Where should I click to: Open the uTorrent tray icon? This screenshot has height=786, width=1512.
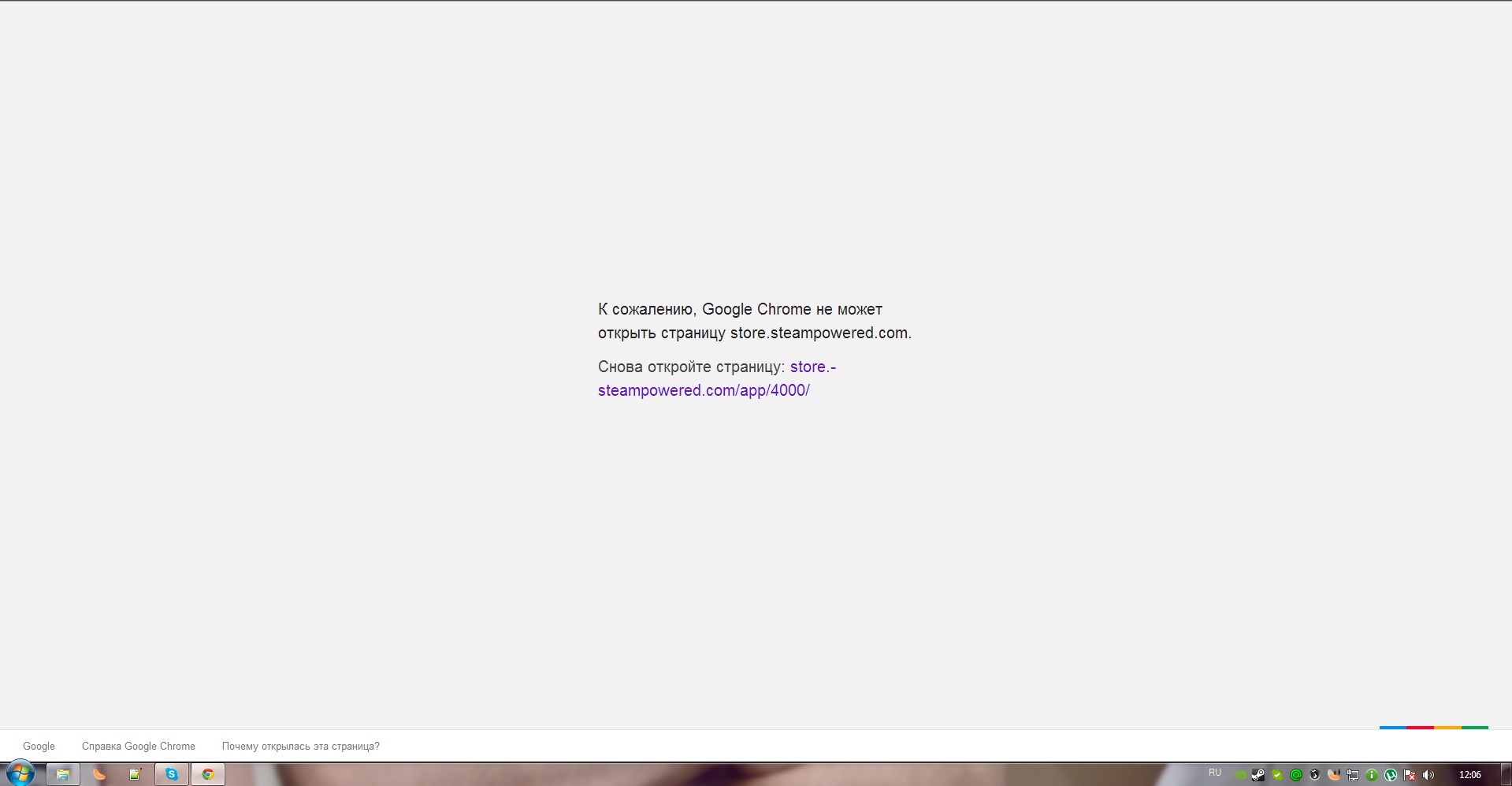coord(1391,775)
